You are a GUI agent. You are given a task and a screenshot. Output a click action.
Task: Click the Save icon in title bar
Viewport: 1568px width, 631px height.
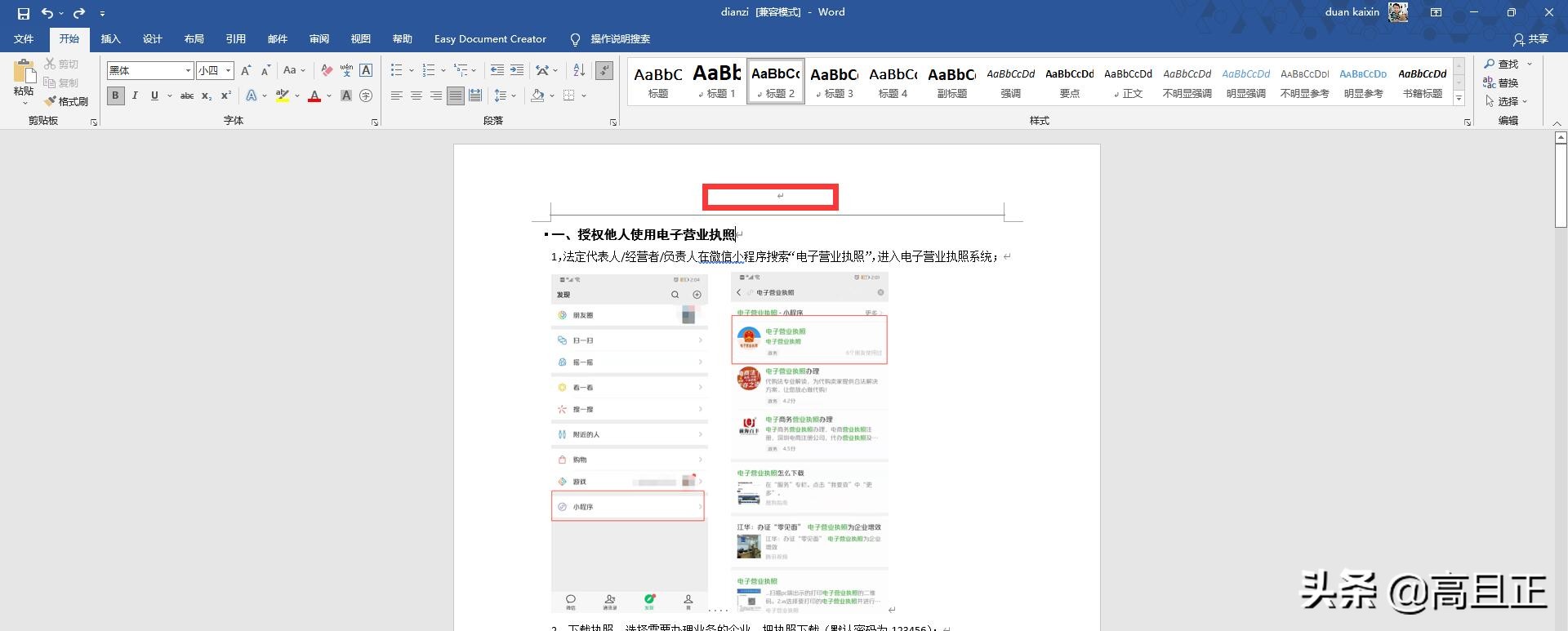coord(23,13)
